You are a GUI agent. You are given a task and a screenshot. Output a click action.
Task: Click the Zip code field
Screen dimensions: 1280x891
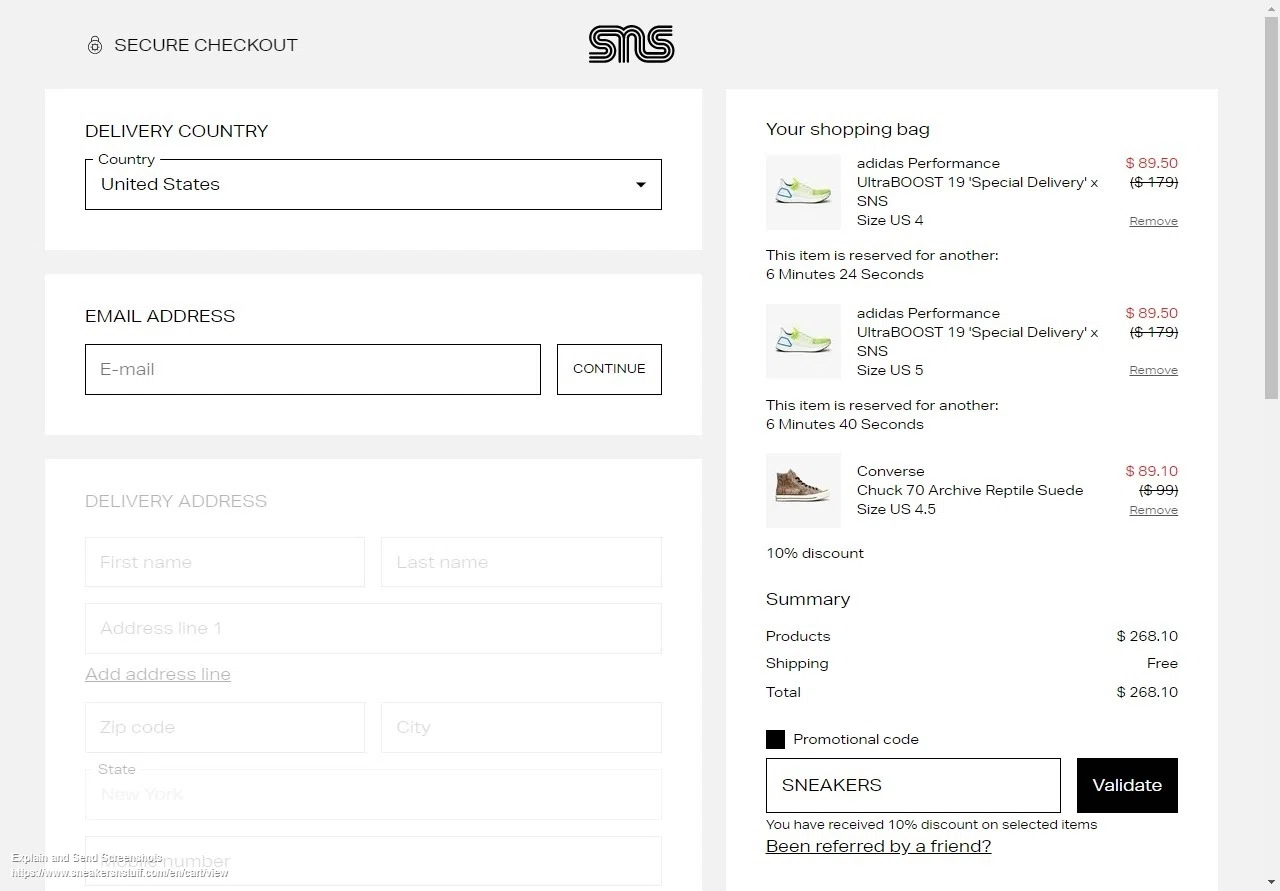tap(225, 727)
